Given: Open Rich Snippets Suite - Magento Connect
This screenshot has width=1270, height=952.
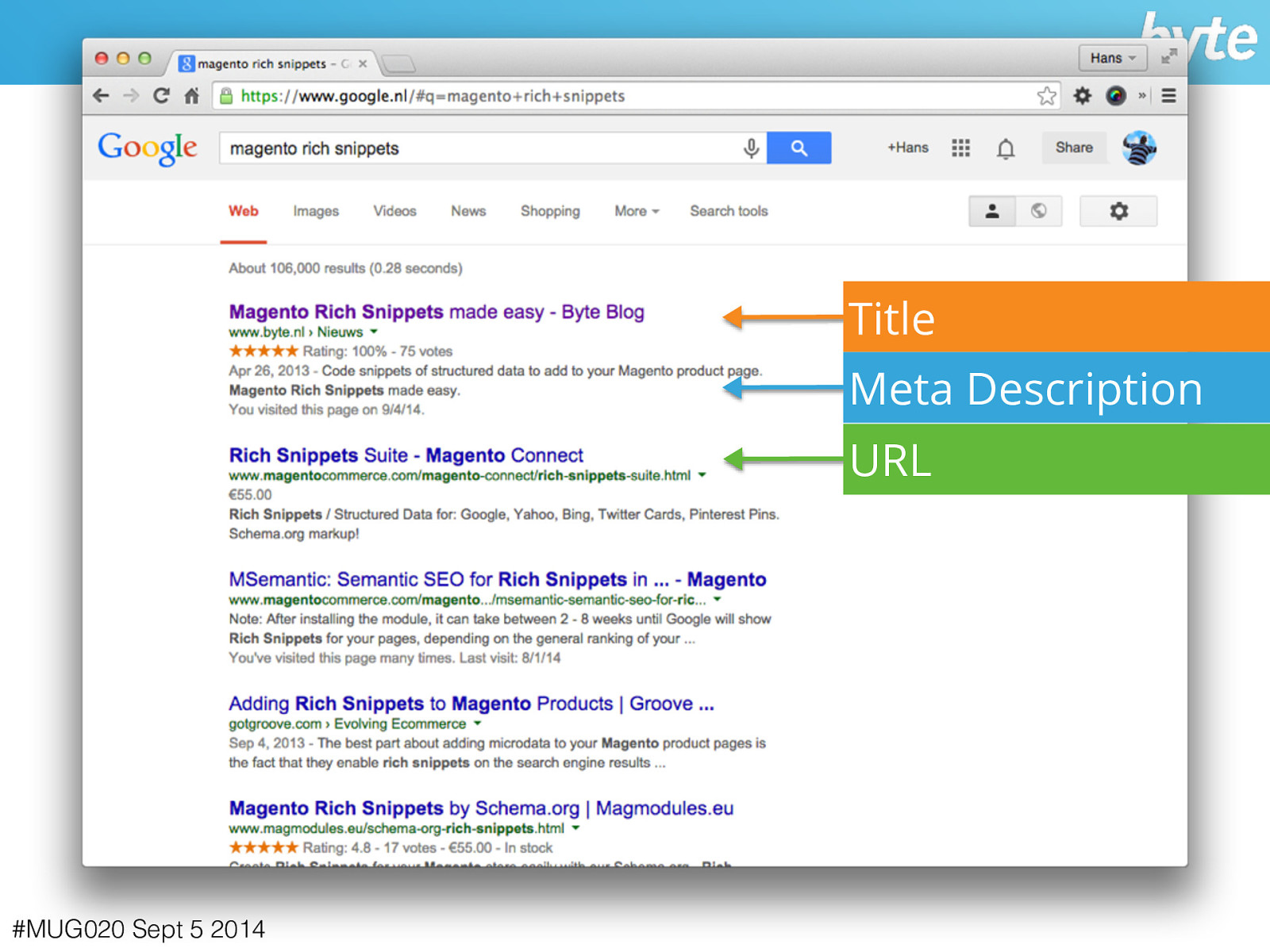Looking at the screenshot, I should (x=406, y=455).
